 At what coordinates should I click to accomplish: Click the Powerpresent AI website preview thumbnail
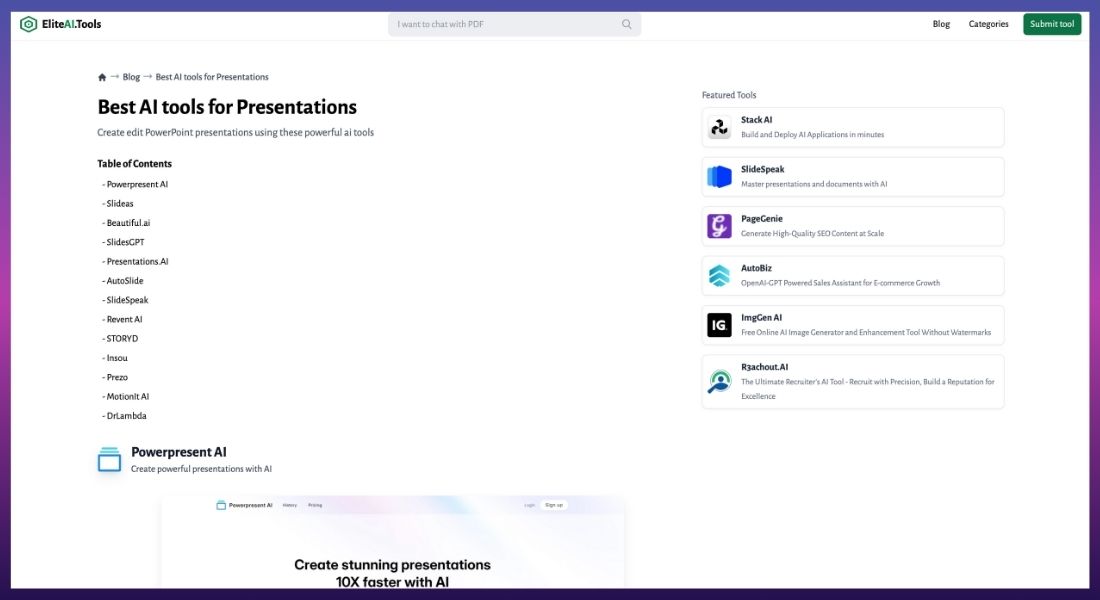[393, 542]
